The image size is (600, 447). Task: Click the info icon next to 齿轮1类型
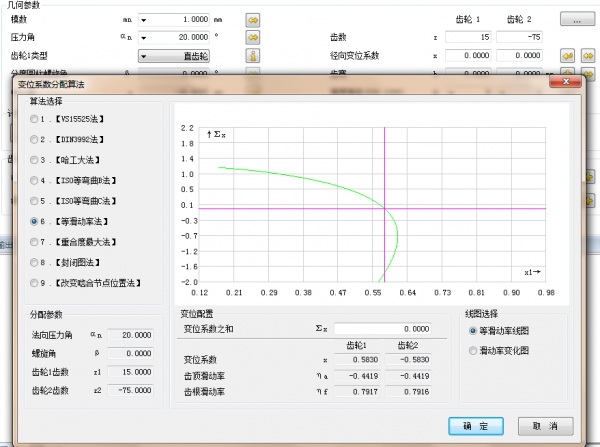pyautogui.click(x=253, y=56)
